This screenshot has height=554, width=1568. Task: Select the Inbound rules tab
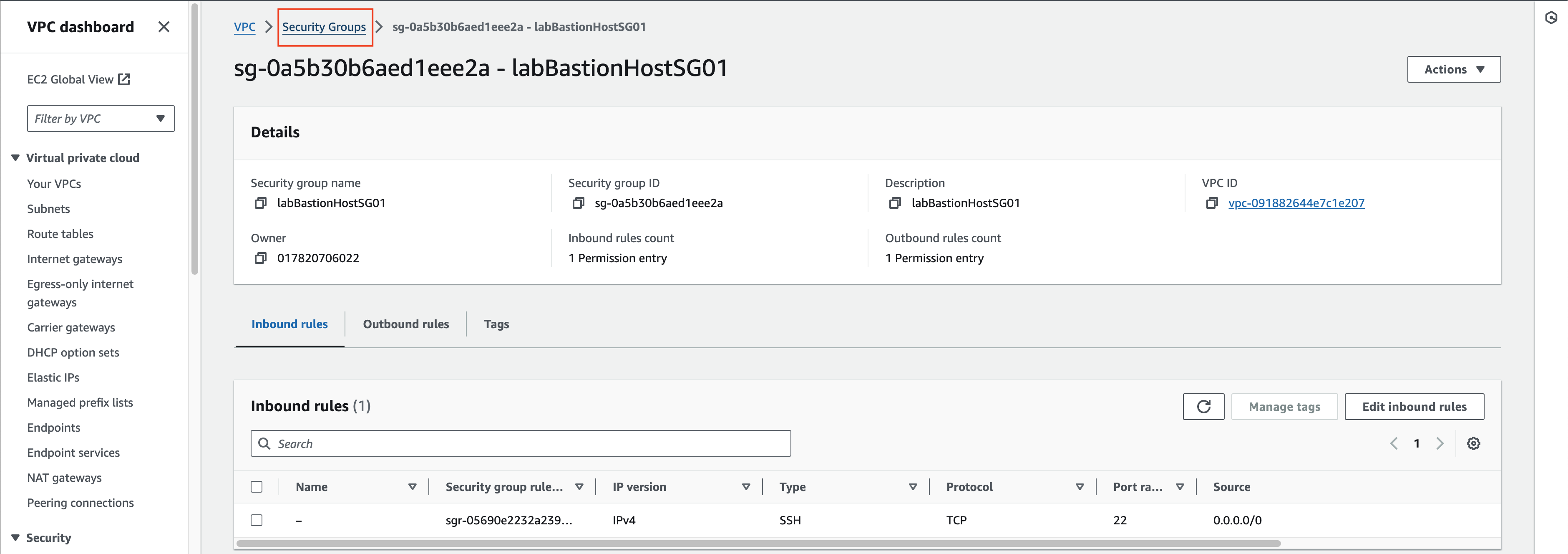pyautogui.click(x=290, y=324)
